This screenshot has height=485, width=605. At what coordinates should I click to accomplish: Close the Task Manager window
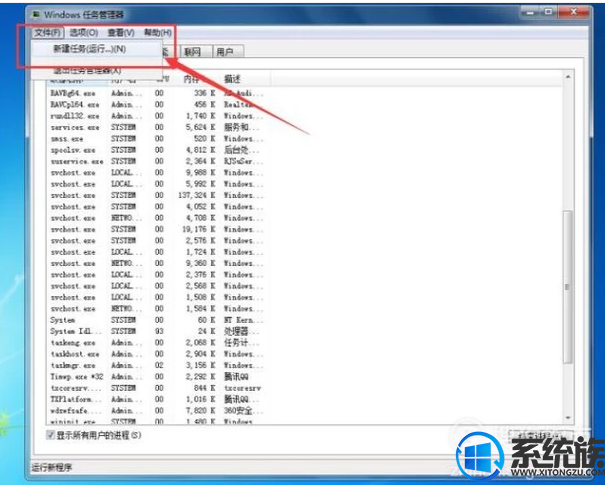tap(573, 13)
